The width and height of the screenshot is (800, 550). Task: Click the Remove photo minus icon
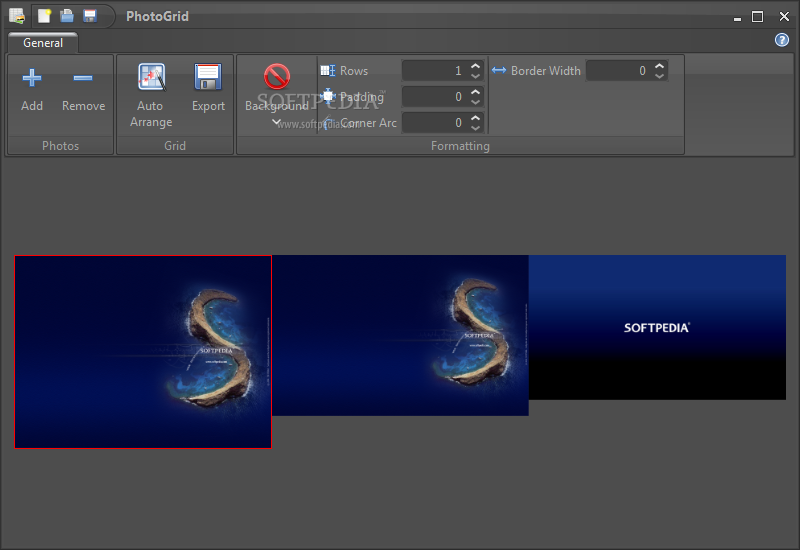pyautogui.click(x=83, y=78)
